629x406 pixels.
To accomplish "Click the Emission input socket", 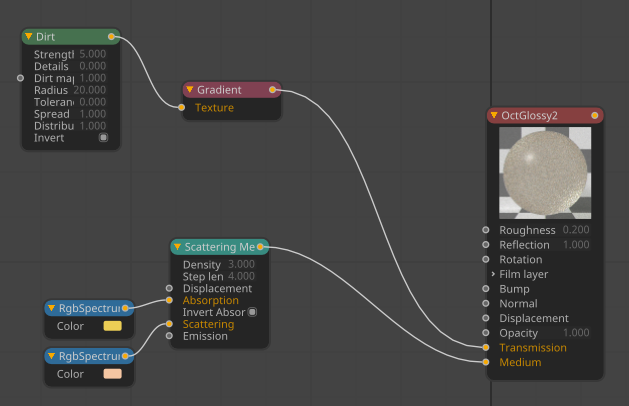I will click(x=169, y=336).
